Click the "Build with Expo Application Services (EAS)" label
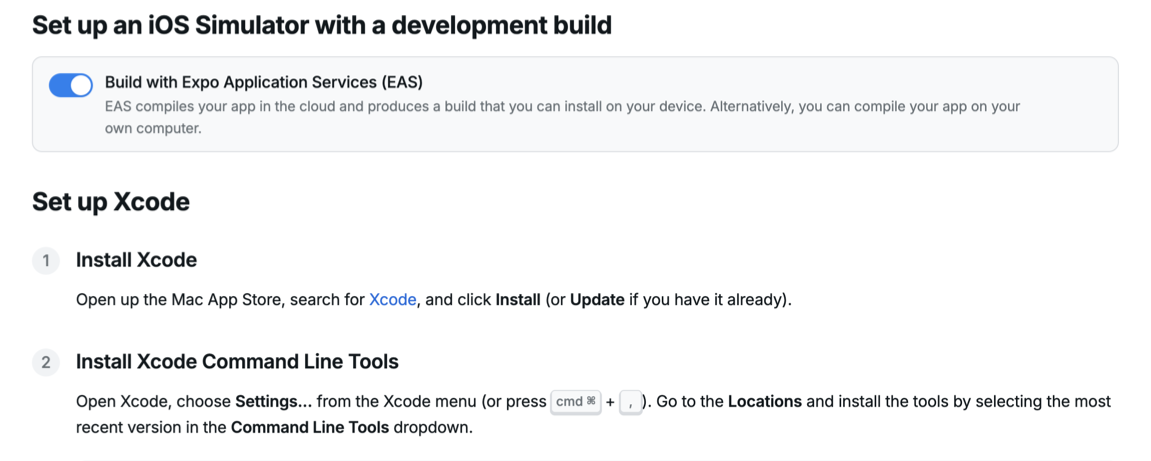The image size is (1151, 461). 264,81
